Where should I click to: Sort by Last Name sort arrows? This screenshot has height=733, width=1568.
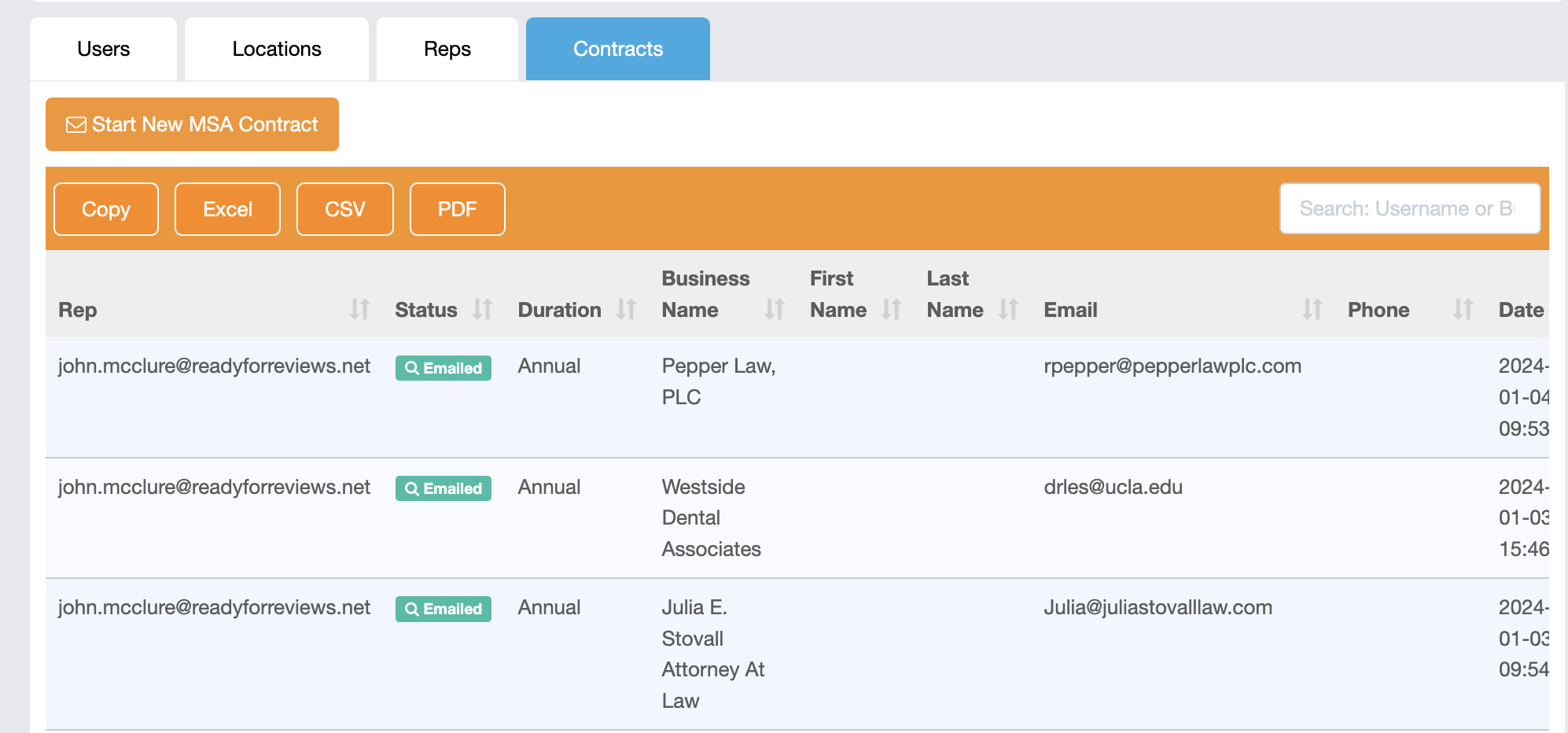pos(1008,310)
